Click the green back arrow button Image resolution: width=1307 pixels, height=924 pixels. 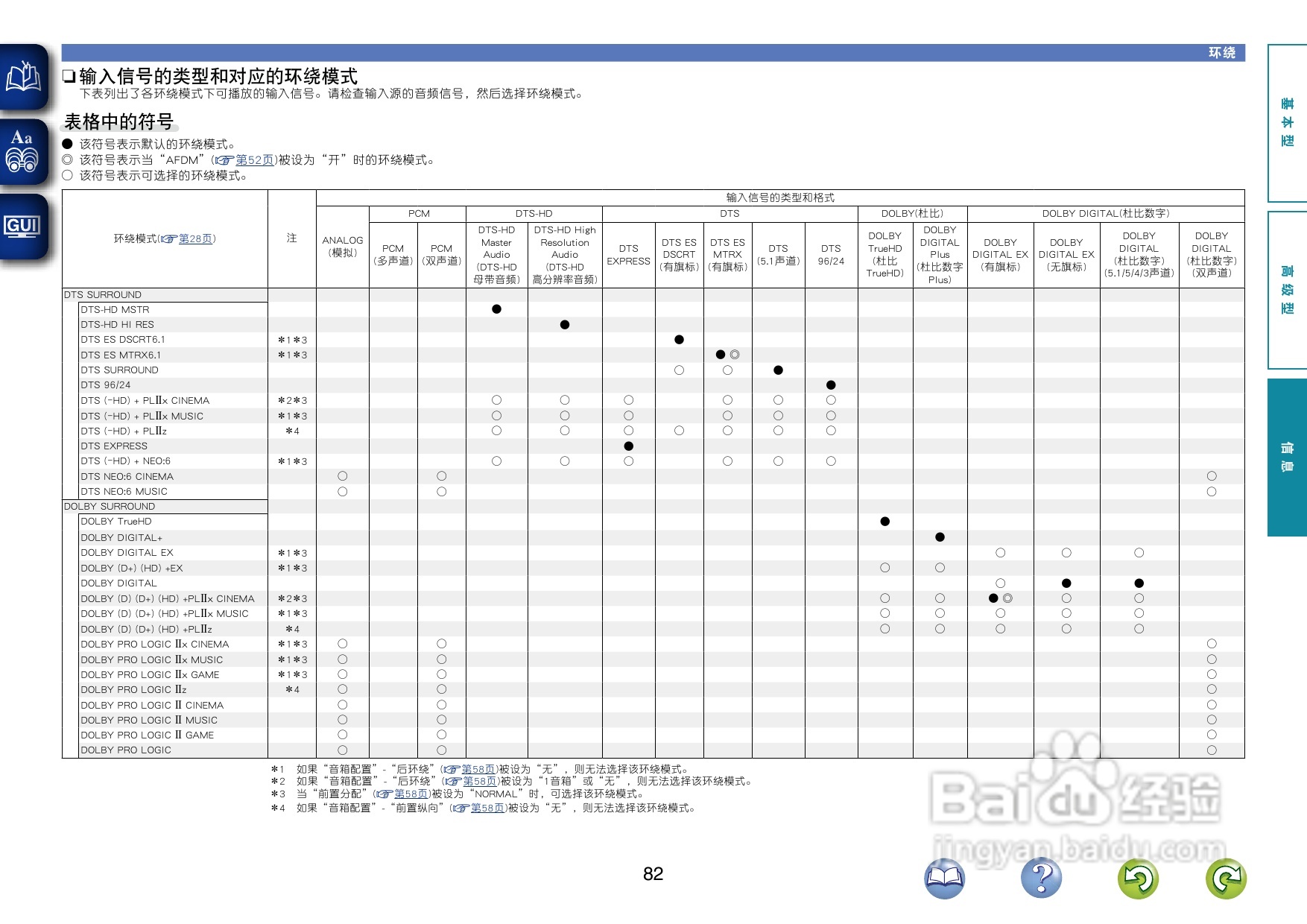pyautogui.click(x=1138, y=878)
